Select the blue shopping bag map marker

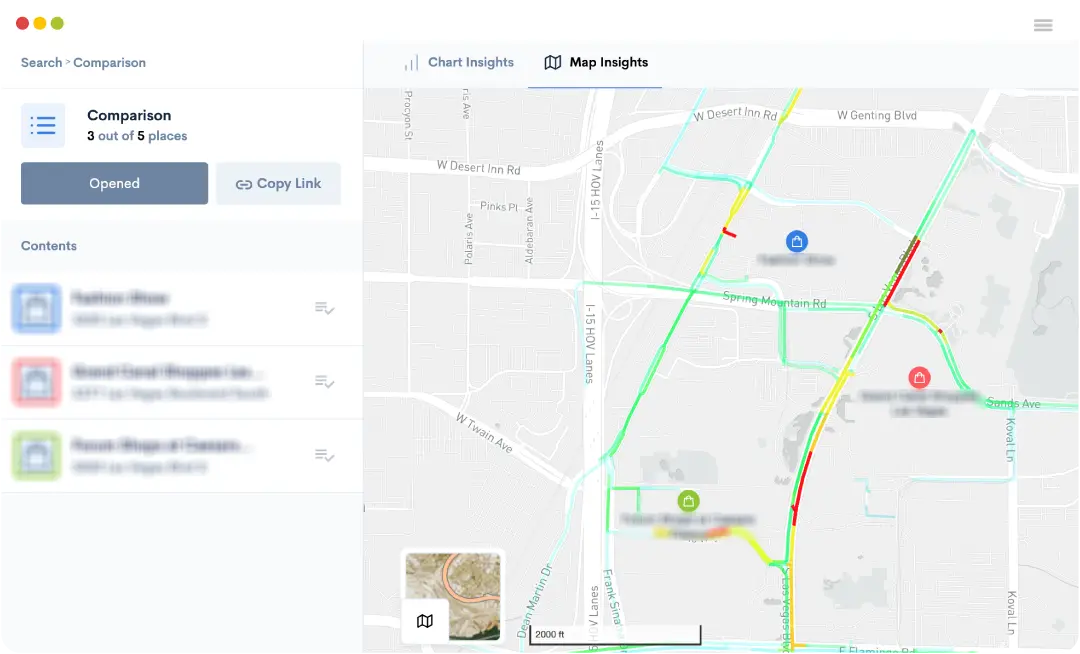[797, 242]
